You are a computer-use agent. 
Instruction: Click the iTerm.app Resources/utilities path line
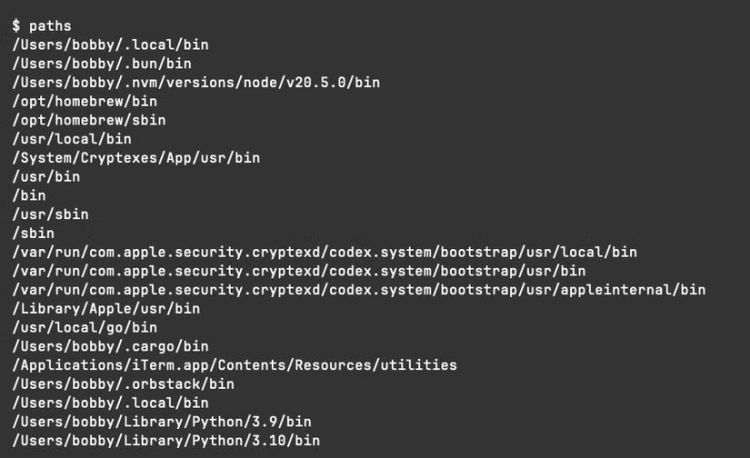235,365
